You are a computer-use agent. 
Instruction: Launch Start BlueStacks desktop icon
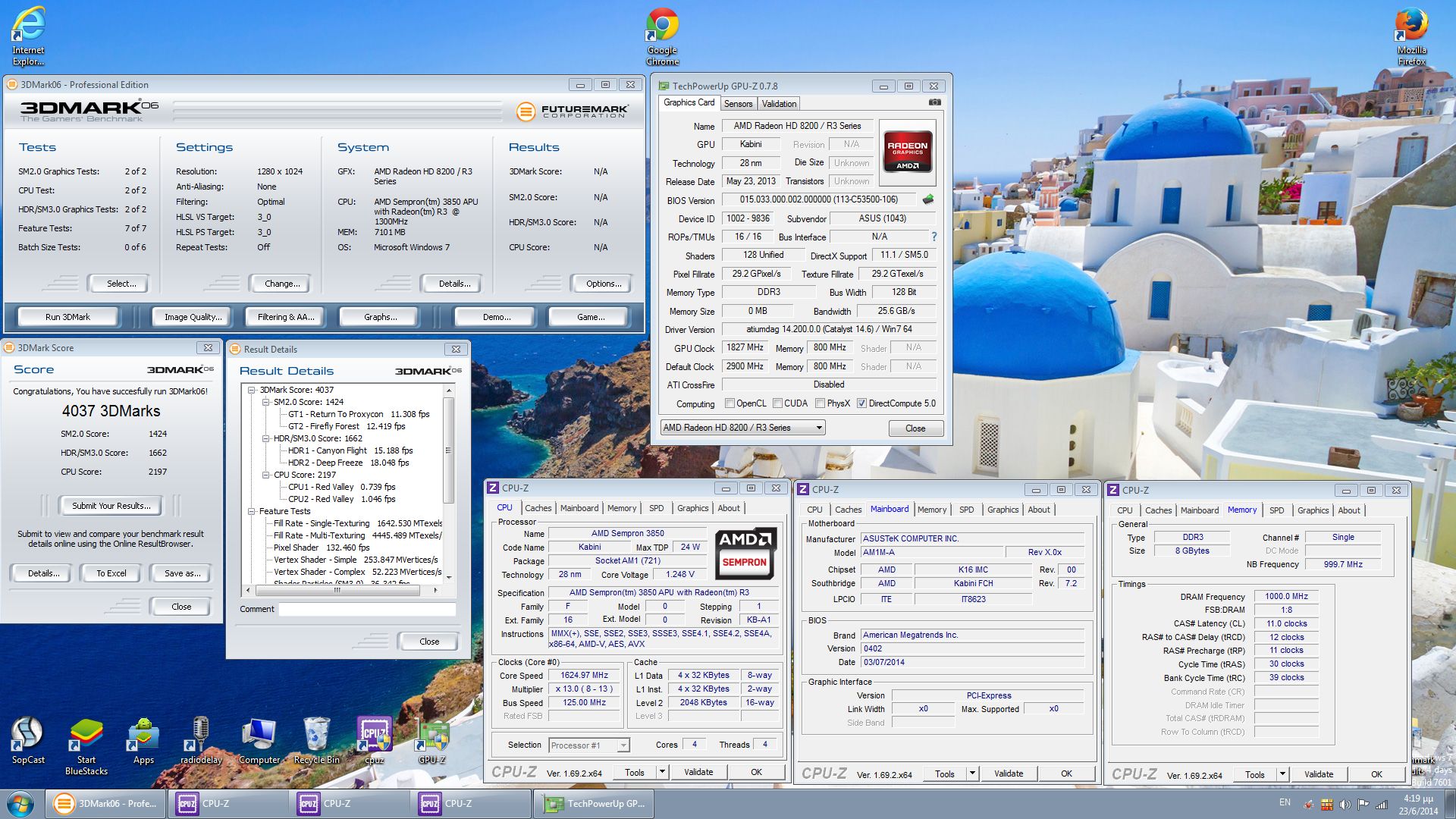86,746
